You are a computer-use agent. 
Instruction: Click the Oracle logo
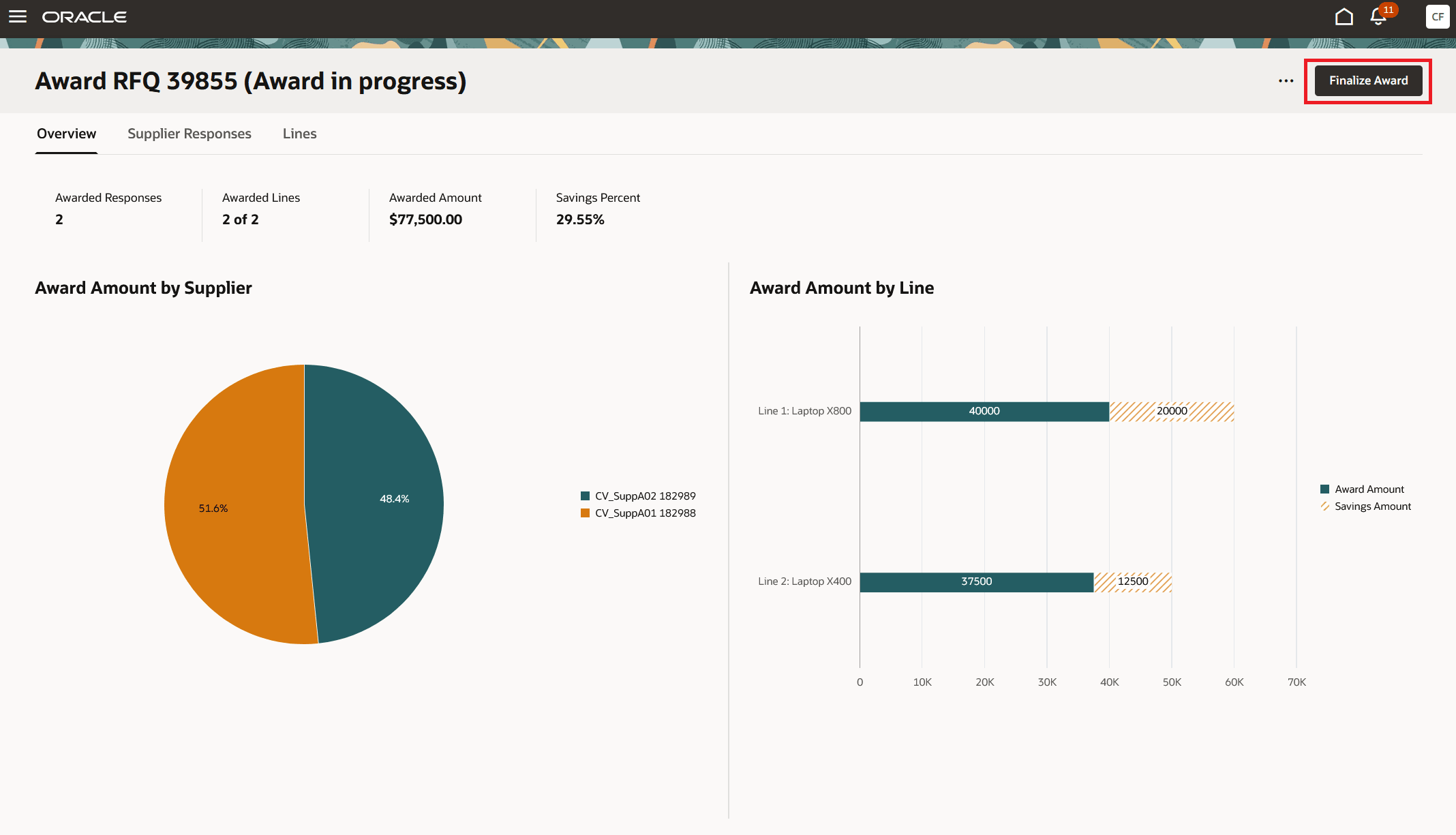pos(85,17)
